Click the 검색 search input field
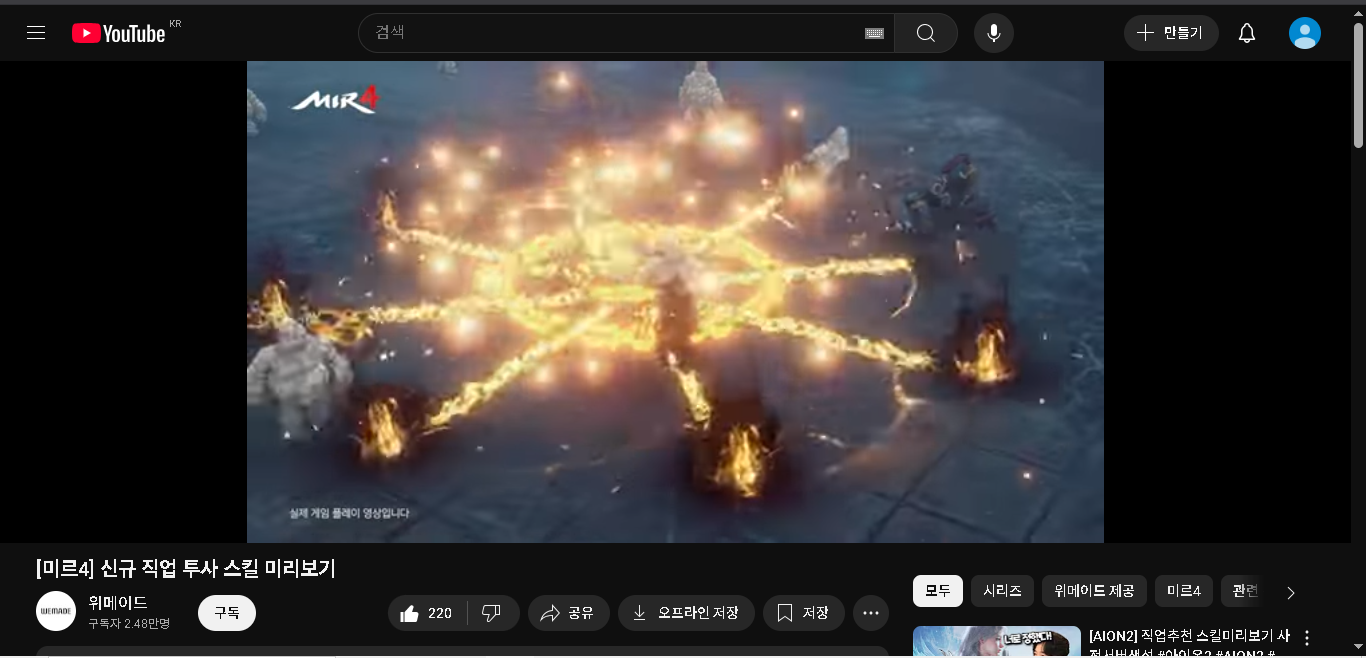The height and width of the screenshot is (658, 1366). tap(610, 33)
